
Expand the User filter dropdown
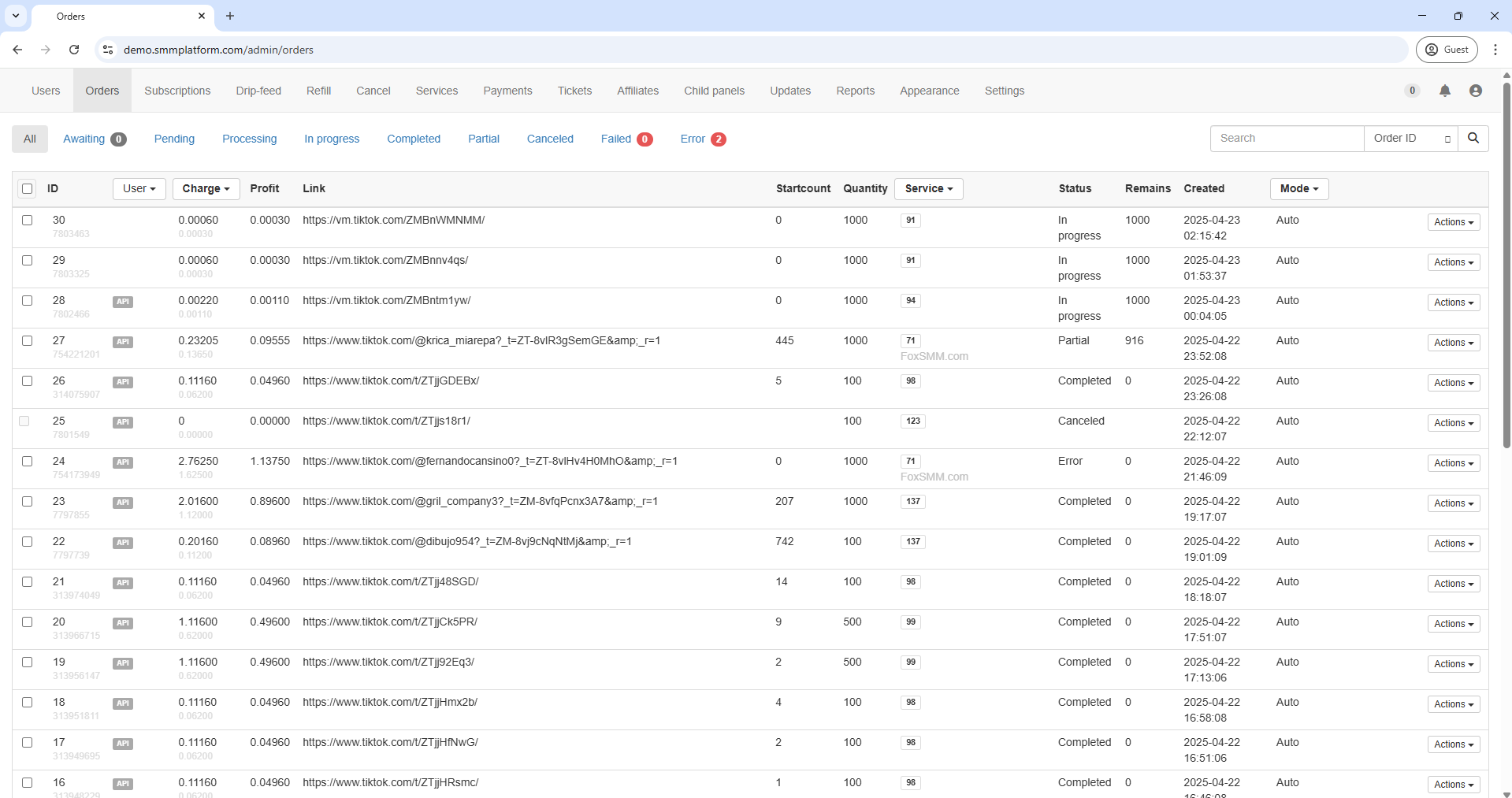point(139,189)
